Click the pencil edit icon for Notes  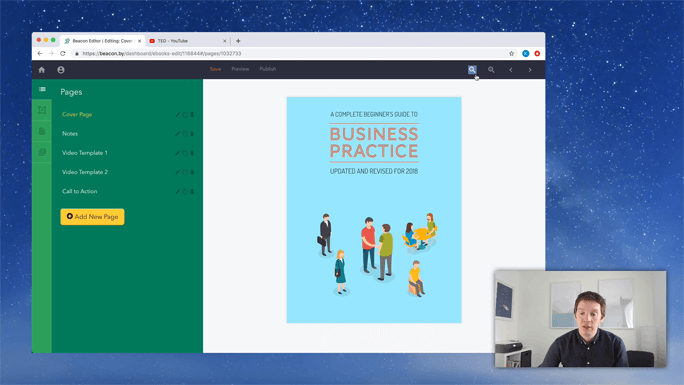pyautogui.click(x=178, y=134)
